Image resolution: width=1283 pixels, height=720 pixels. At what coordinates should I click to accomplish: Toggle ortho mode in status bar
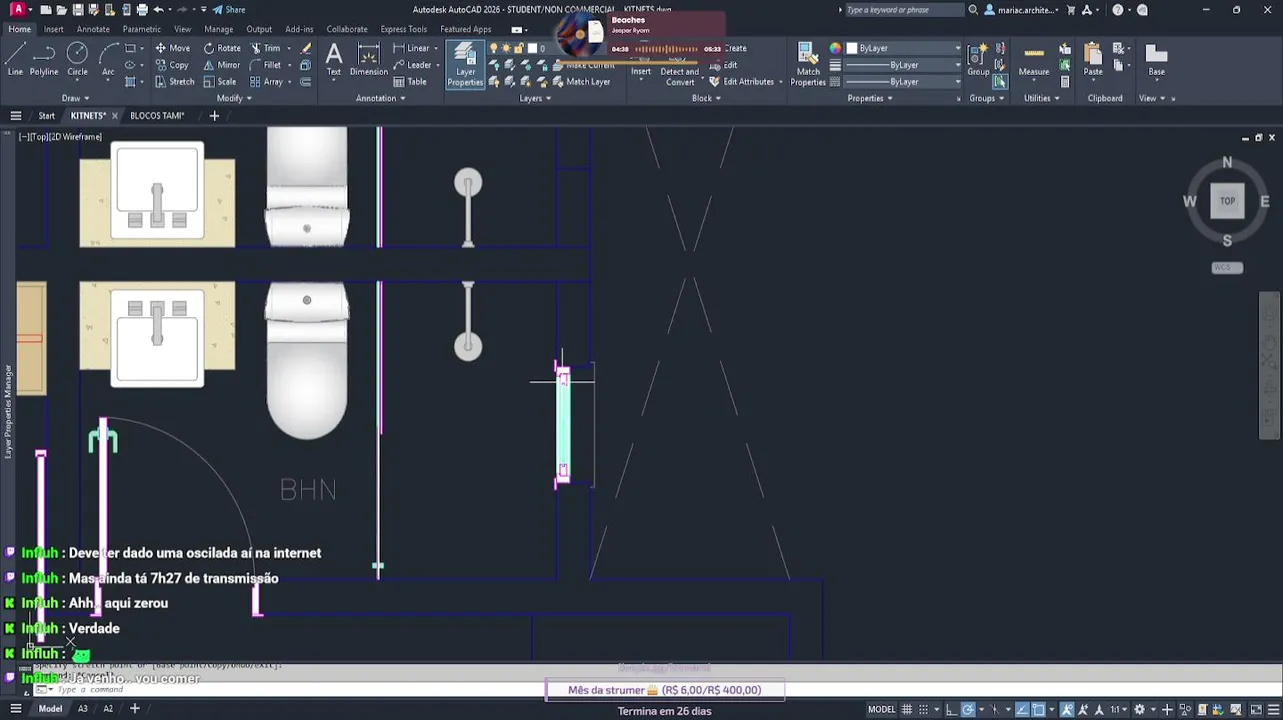click(x=951, y=709)
